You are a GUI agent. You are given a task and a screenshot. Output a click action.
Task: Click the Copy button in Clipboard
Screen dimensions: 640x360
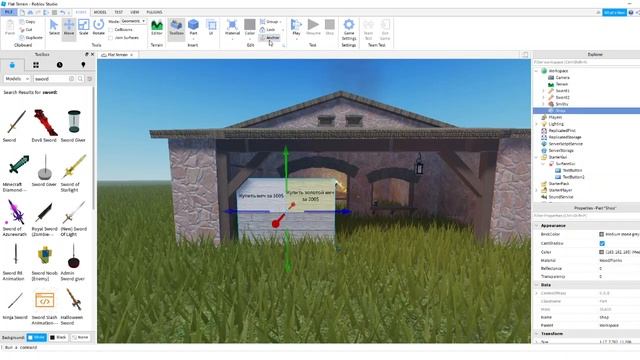pyautogui.click(x=28, y=22)
